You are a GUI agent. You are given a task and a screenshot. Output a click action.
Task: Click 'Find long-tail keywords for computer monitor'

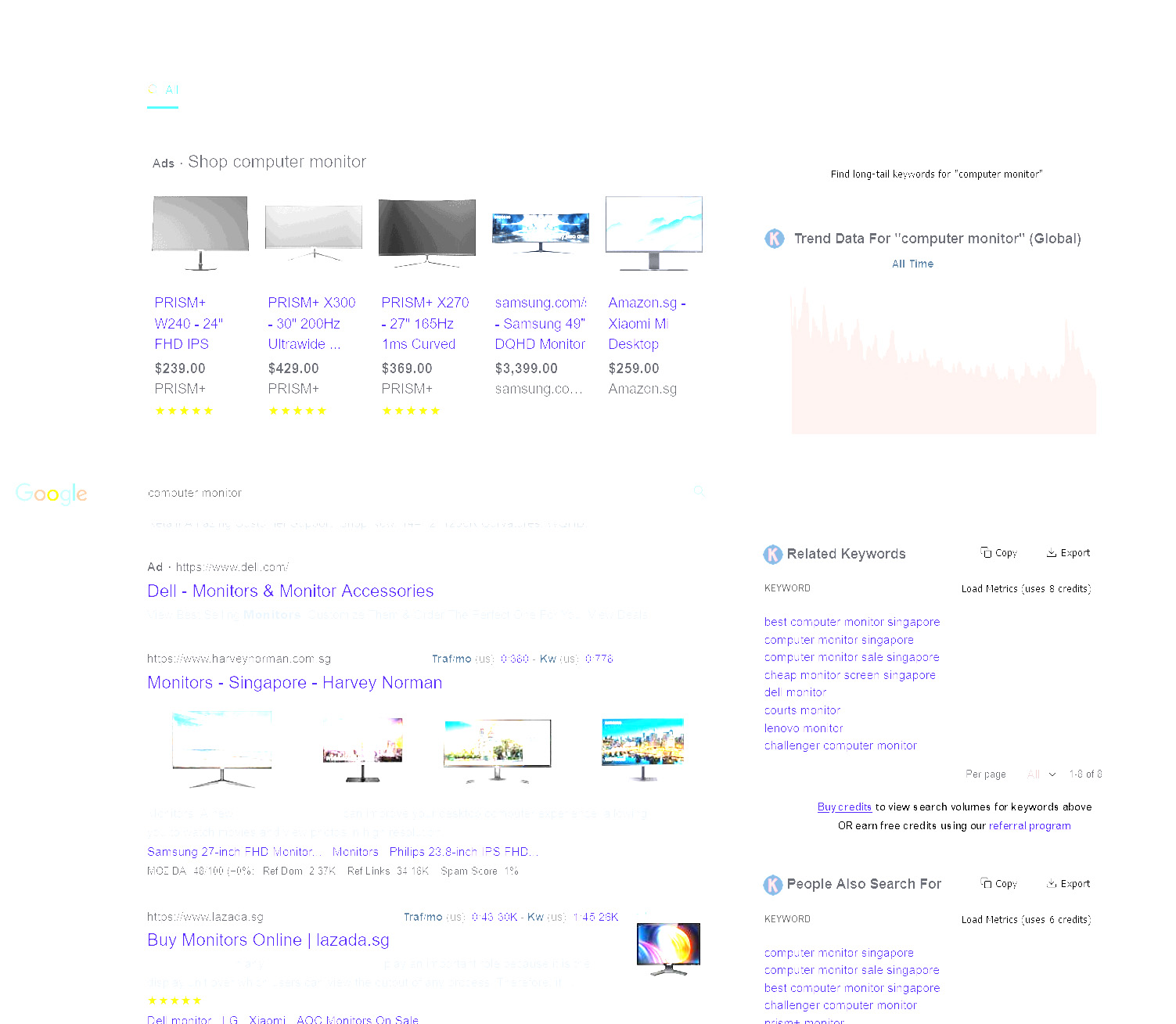coord(937,174)
